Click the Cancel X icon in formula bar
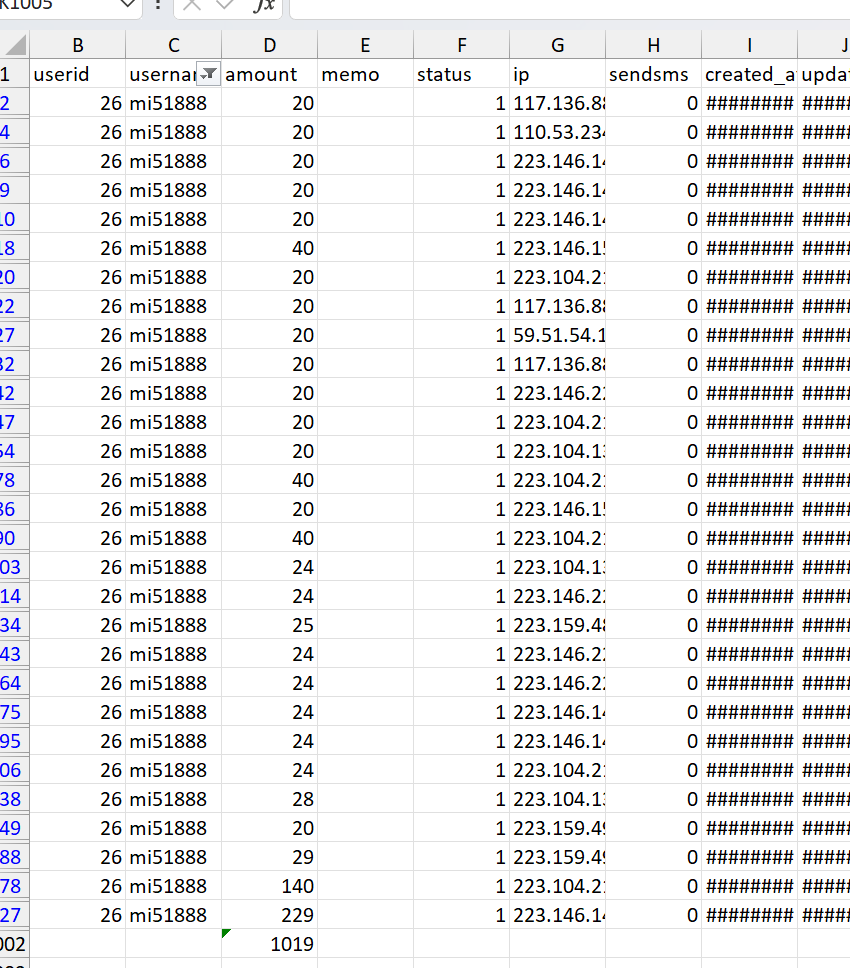 (x=192, y=6)
